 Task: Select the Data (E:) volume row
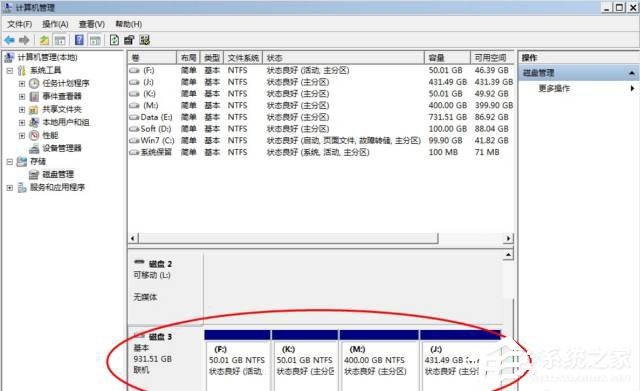coord(321,117)
